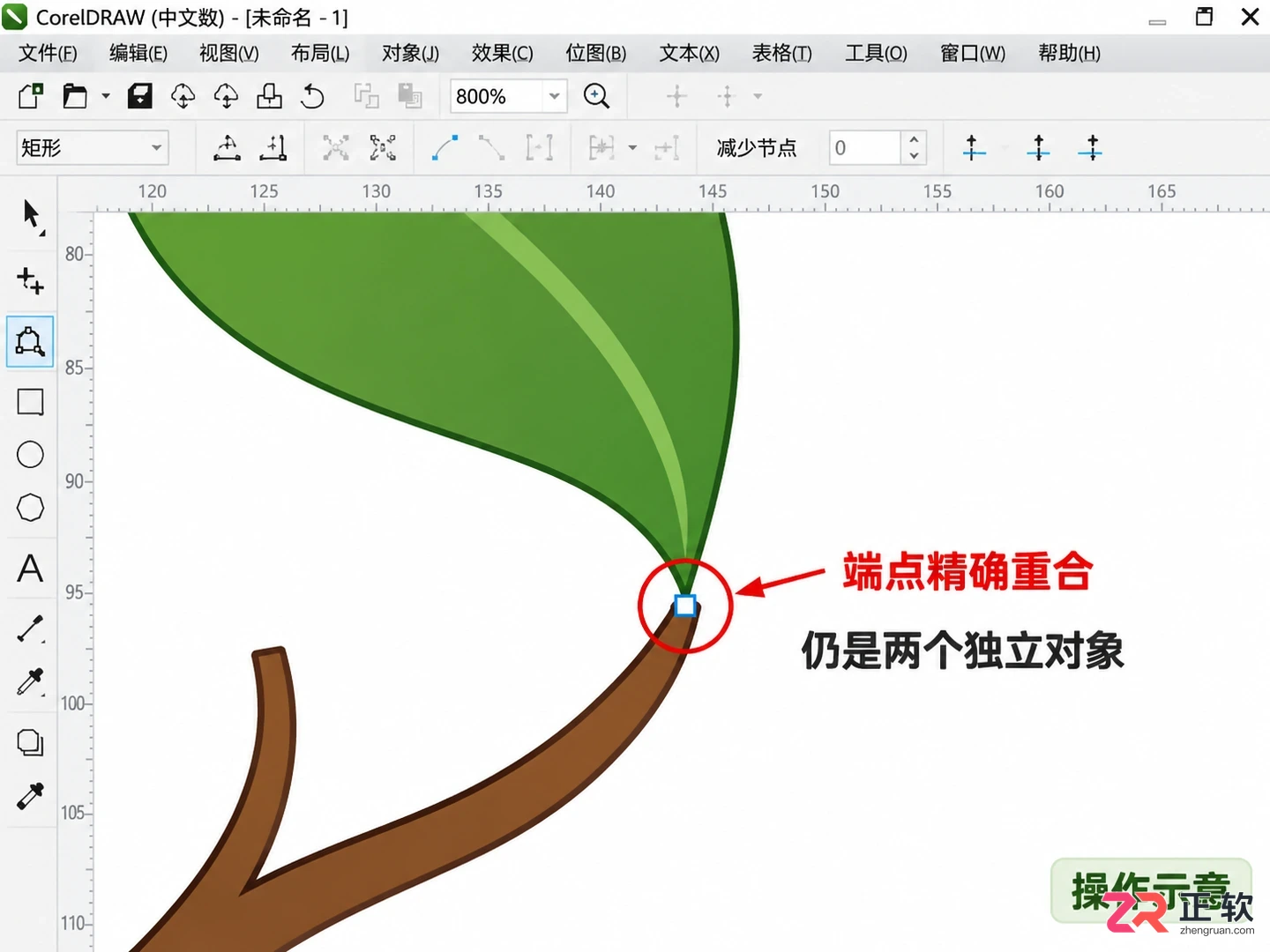The width and height of the screenshot is (1270, 952).
Task: Open the 工具(O) menu
Action: tap(876, 54)
